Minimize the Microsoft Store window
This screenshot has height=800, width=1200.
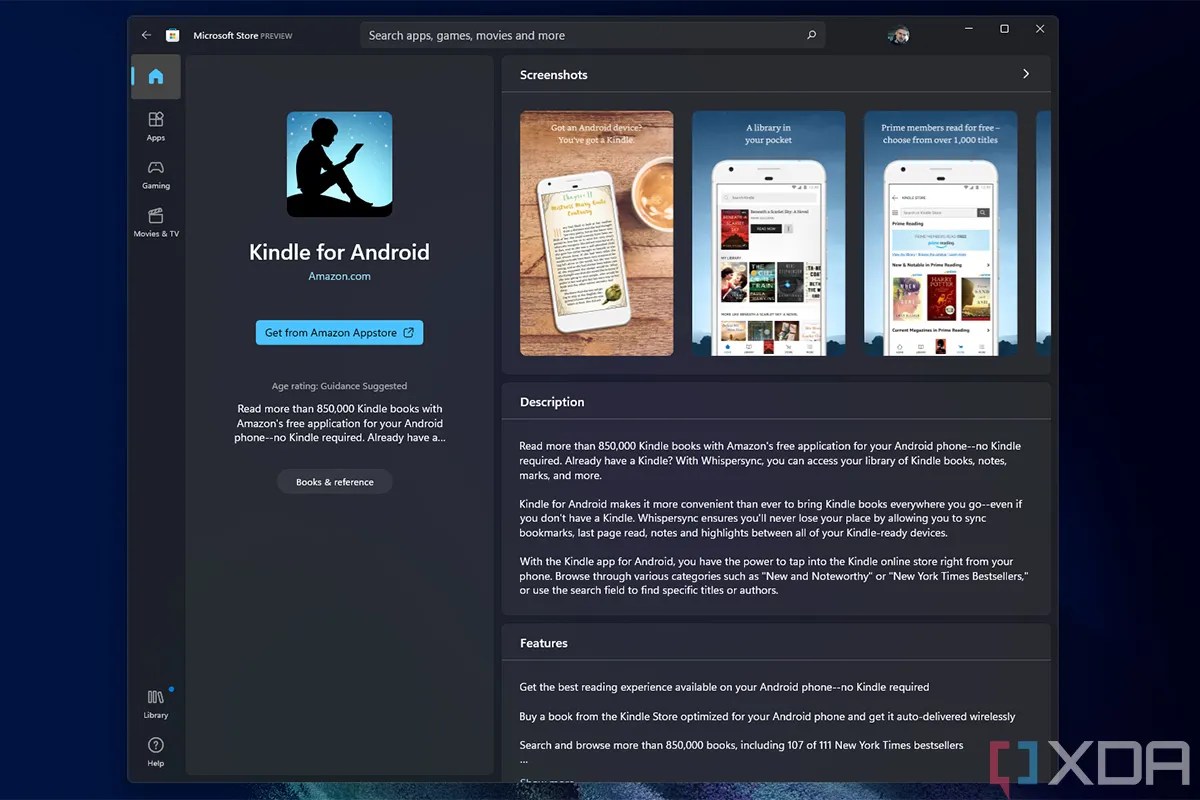point(971,29)
